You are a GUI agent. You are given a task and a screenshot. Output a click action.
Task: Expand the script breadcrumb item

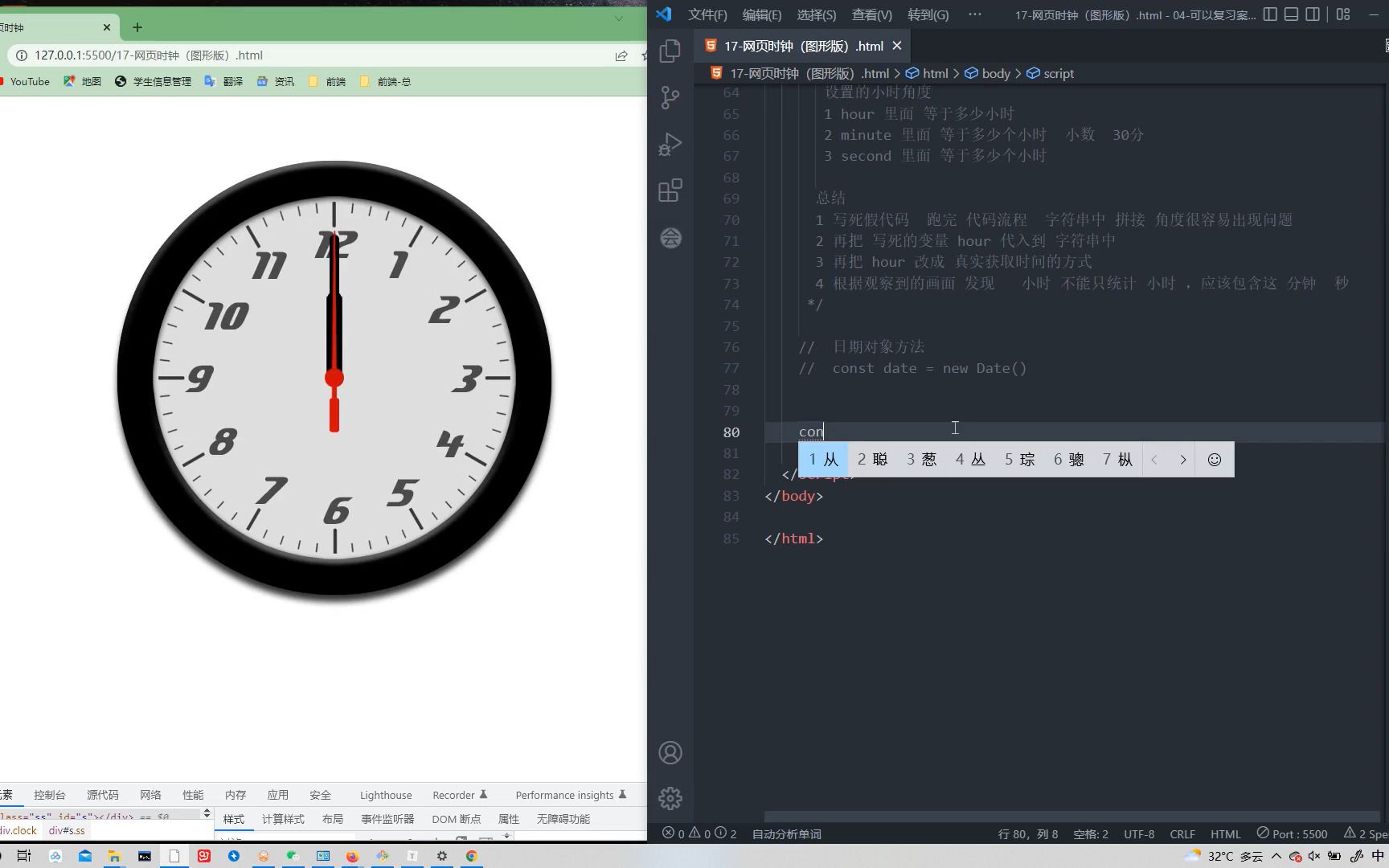point(1050,73)
